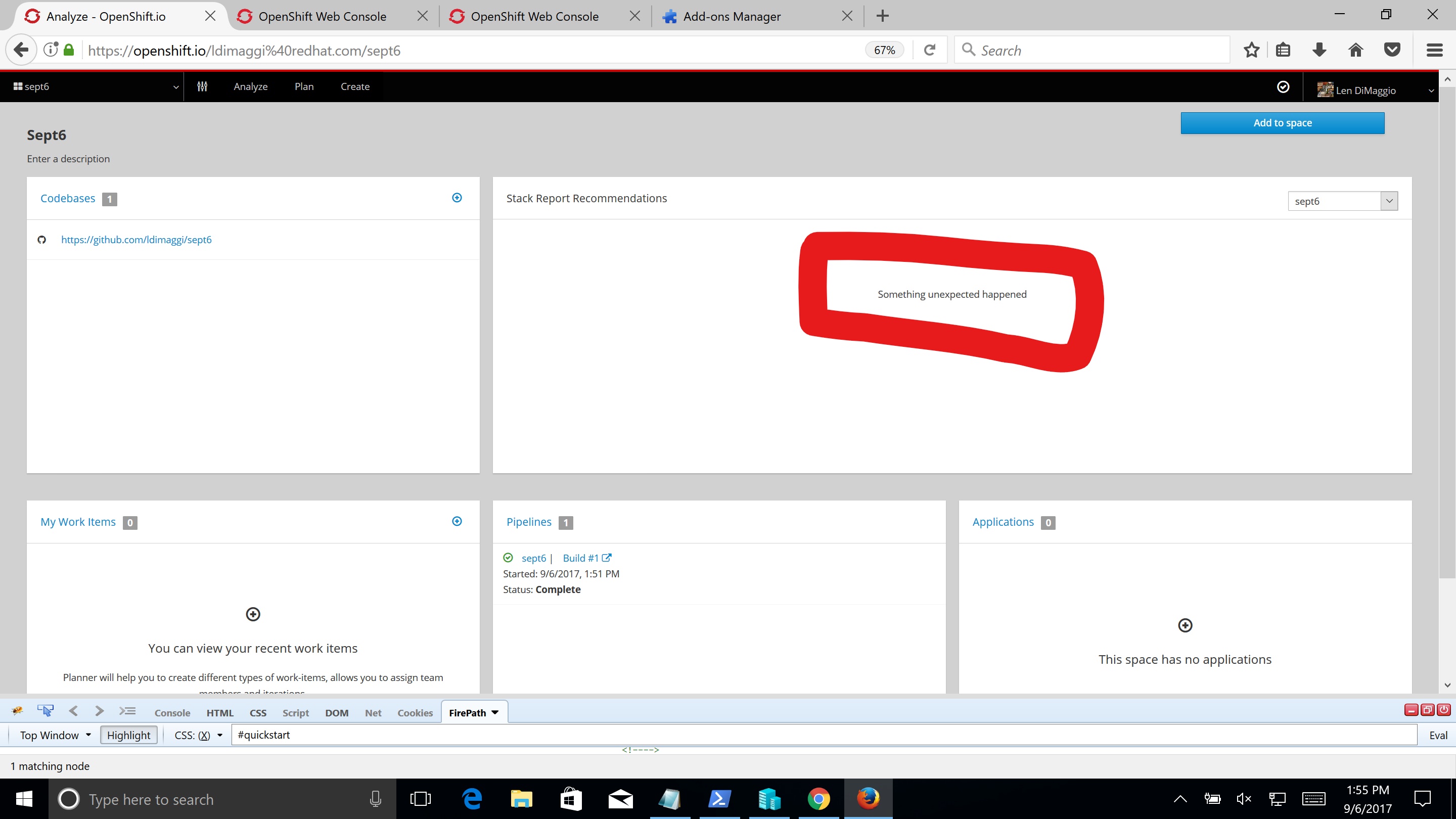Switch to the Console tab in Firebug

(172, 712)
